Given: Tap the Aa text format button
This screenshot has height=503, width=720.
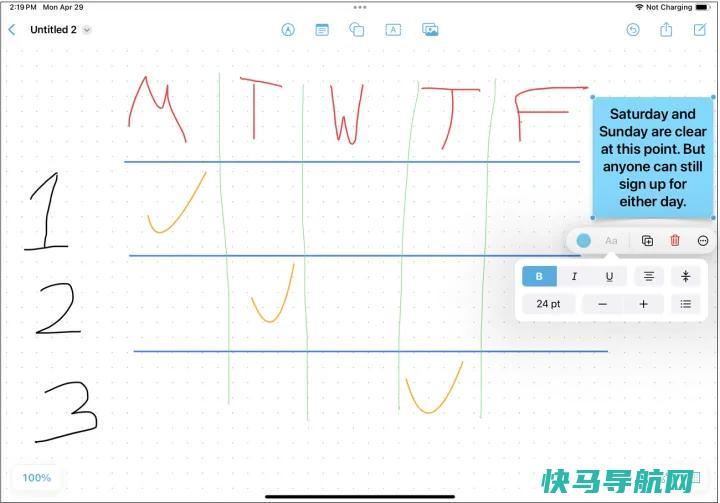Looking at the screenshot, I should pos(611,241).
